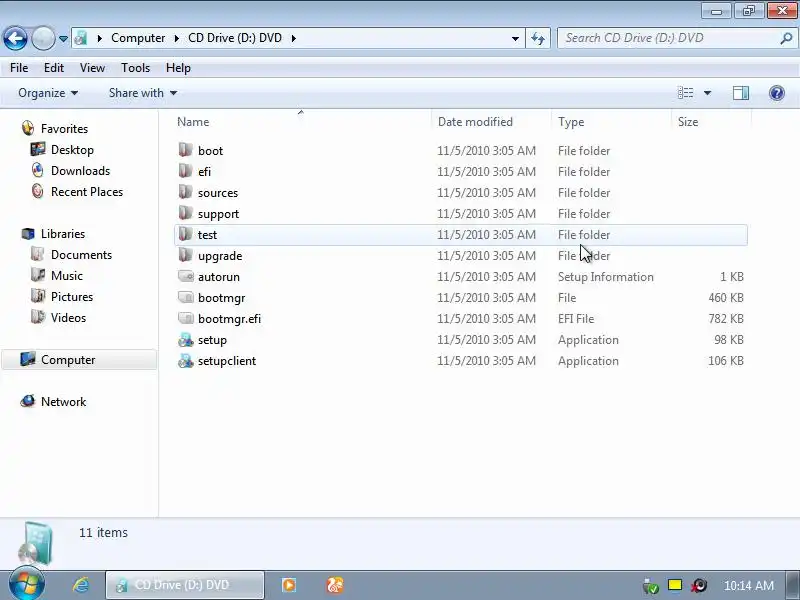The width and height of the screenshot is (800, 600).
Task: Open the Pictures library
Action: click(71, 296)
